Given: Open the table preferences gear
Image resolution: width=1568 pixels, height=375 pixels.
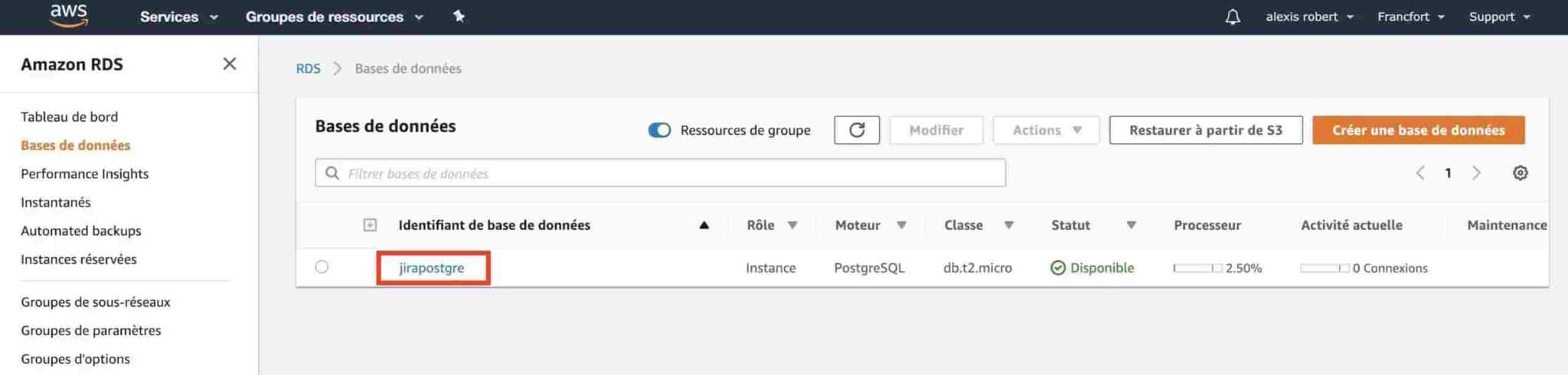Looking at the screenshot, I should point(1521,173).
